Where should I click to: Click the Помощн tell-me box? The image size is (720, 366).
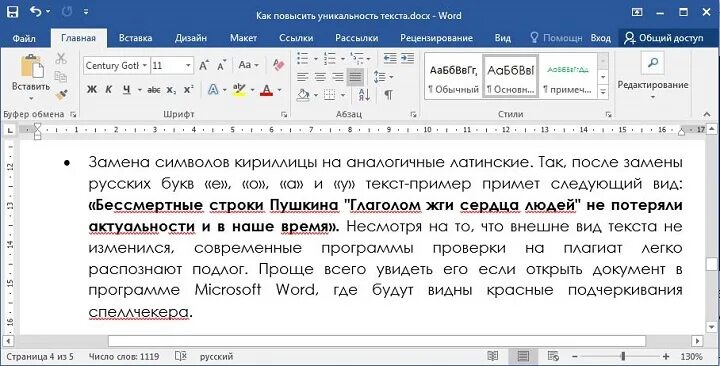tap(556, 38)
